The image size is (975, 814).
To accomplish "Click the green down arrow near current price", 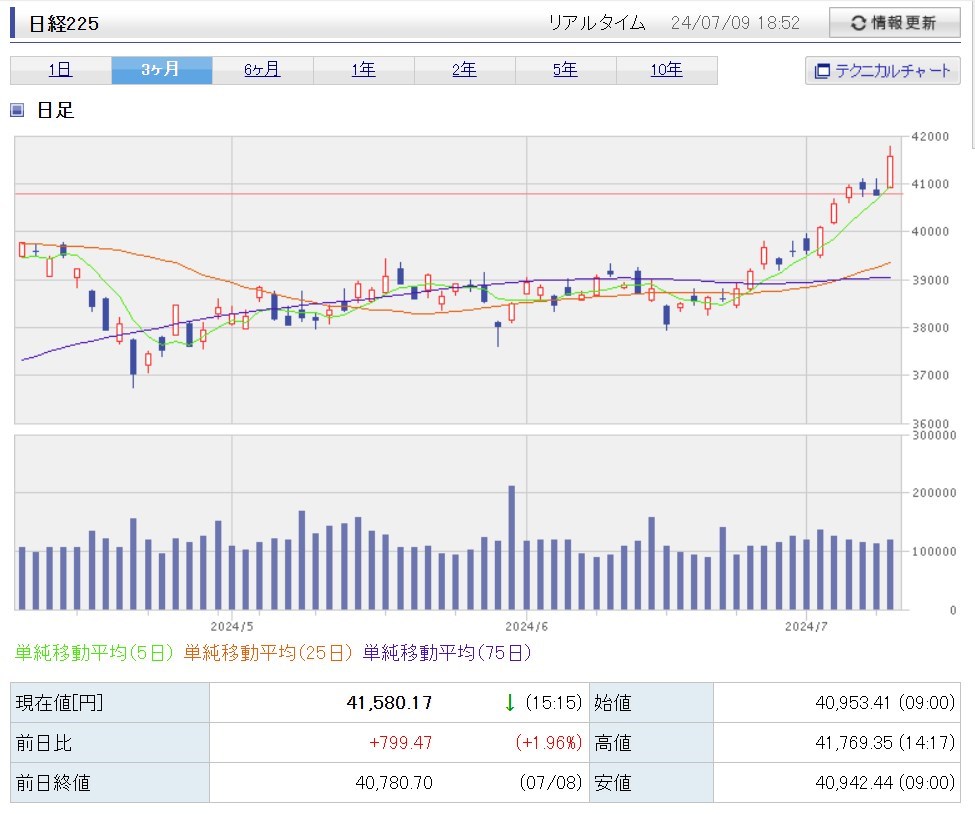I will coord(509,703).
